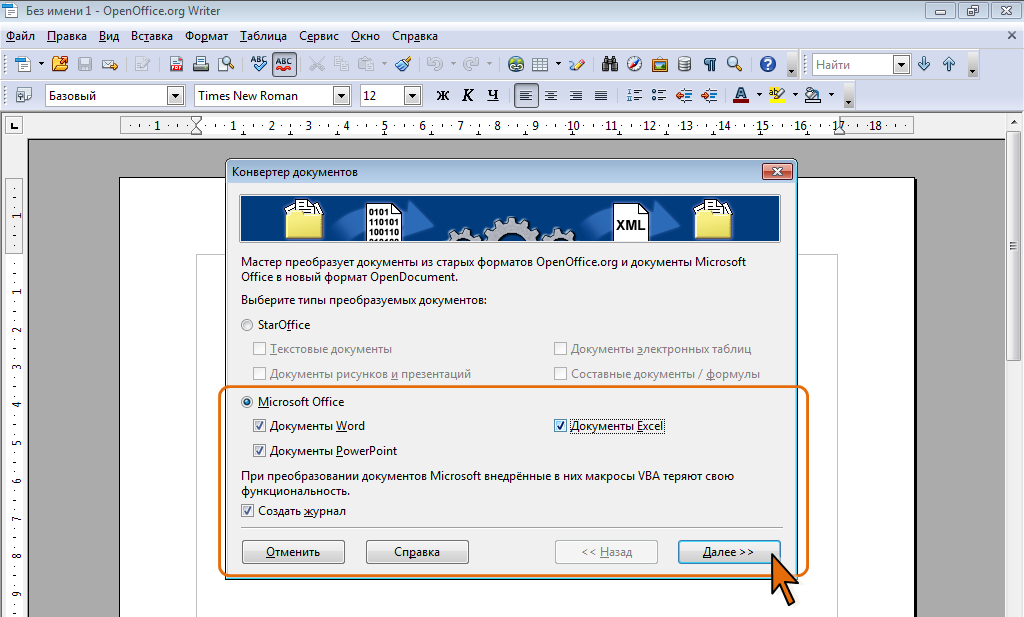Viewport: 1024px width, 617px height.
Task: Select the StarOffice radio button
Action: pos(247,325)
